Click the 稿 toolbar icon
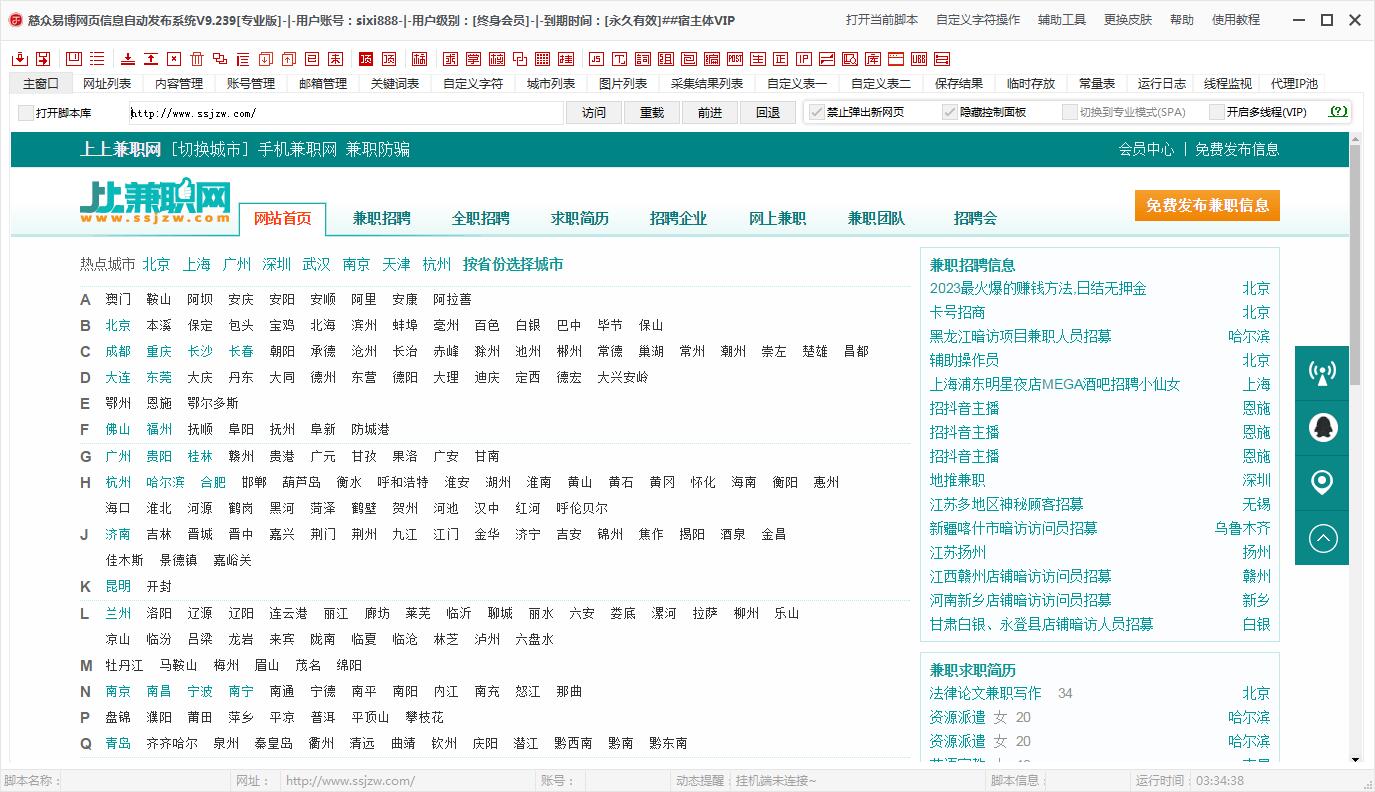Viewport: 1375px width, 792px height. pos(419,59)
